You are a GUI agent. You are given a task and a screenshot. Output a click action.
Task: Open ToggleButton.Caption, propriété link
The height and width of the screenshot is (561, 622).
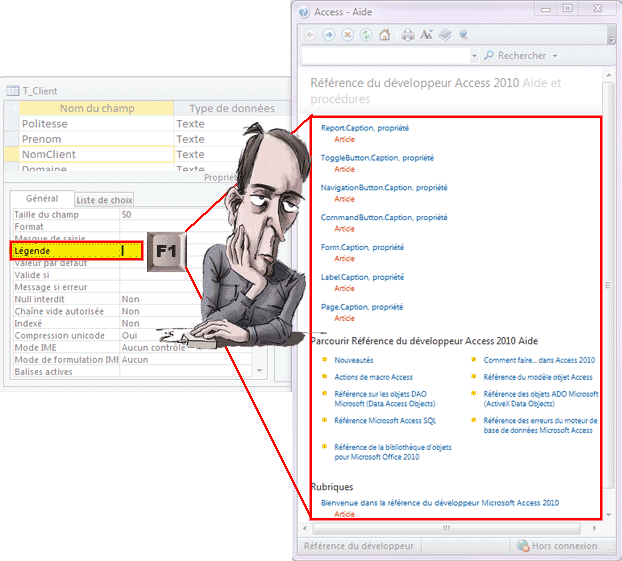[377, 158]
